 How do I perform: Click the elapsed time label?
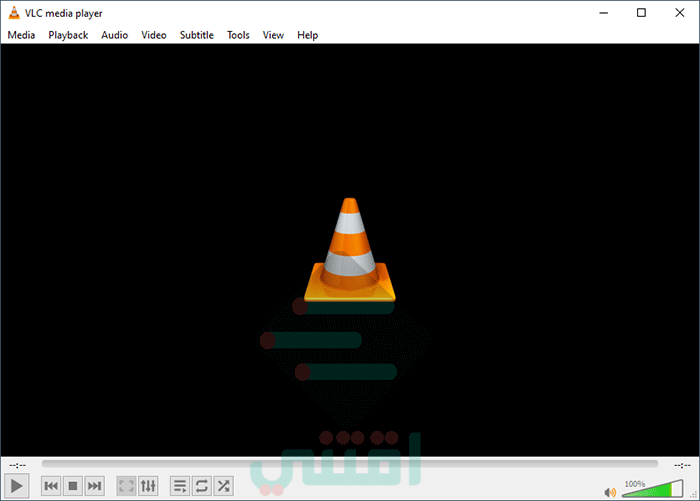[18, 465]
